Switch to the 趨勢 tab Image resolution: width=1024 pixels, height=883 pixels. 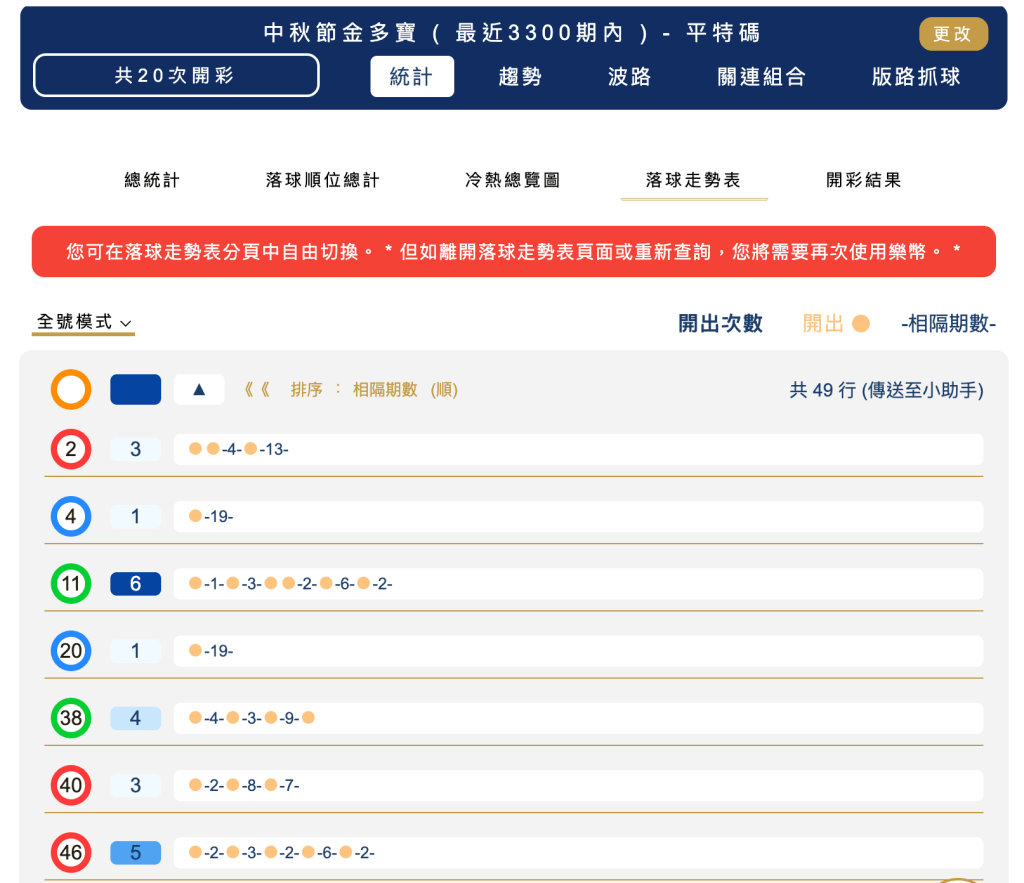(x=519, y=75)
